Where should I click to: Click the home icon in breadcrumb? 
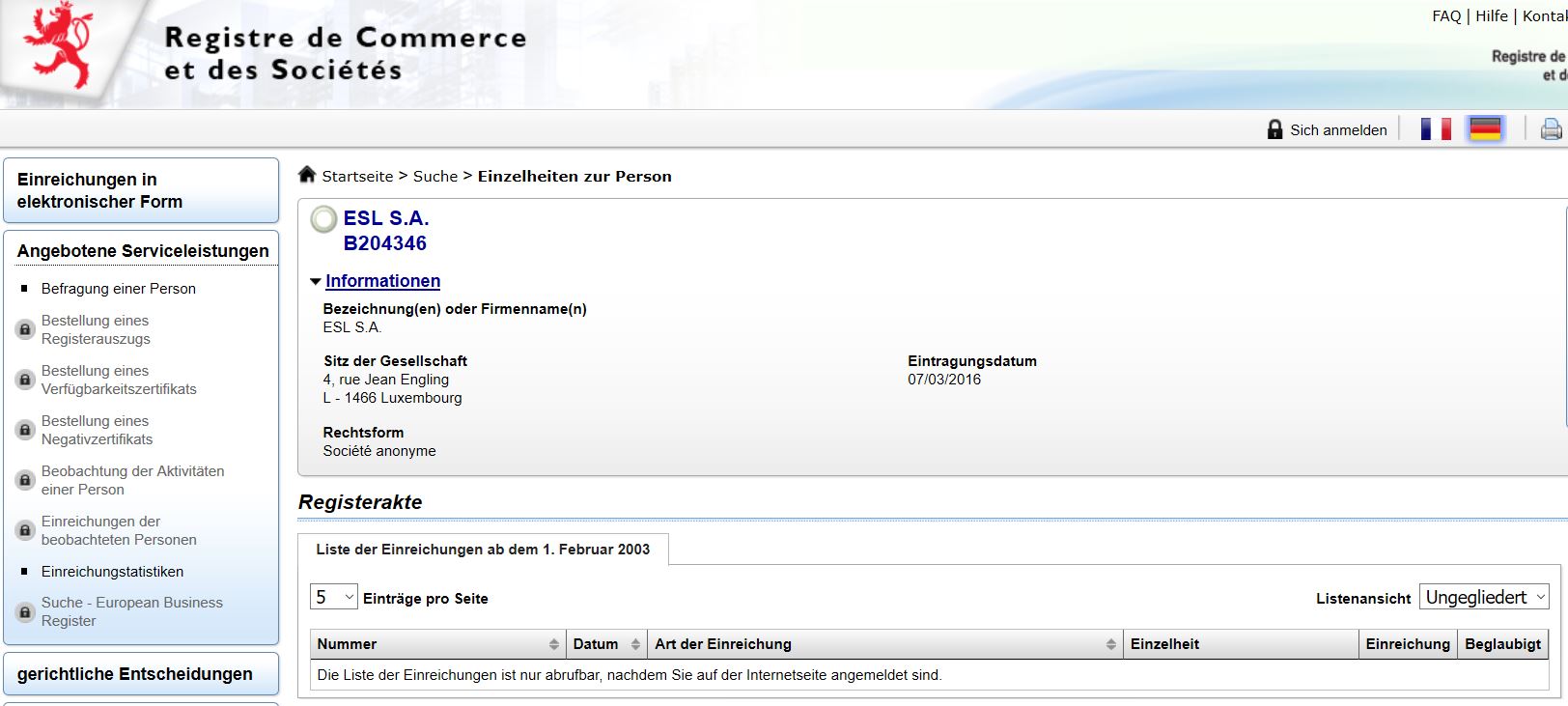[307, 174]
